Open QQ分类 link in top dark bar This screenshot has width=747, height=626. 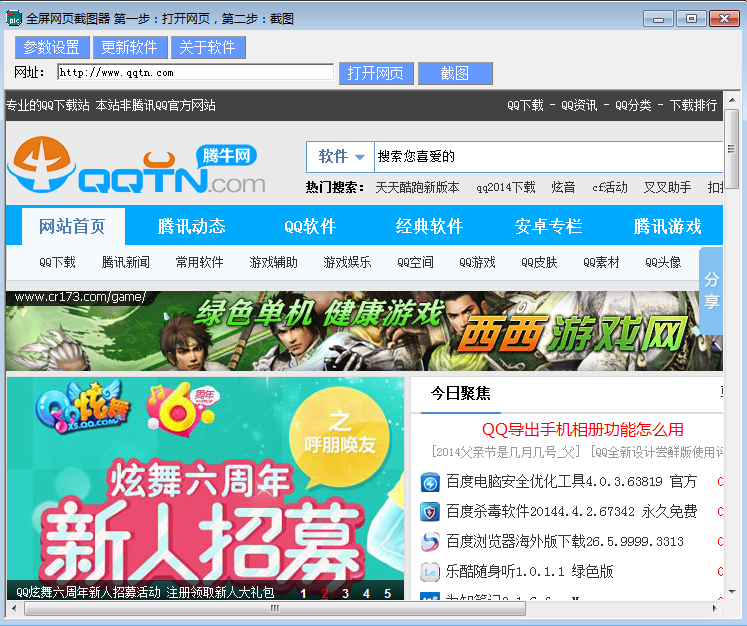point(633,105)
